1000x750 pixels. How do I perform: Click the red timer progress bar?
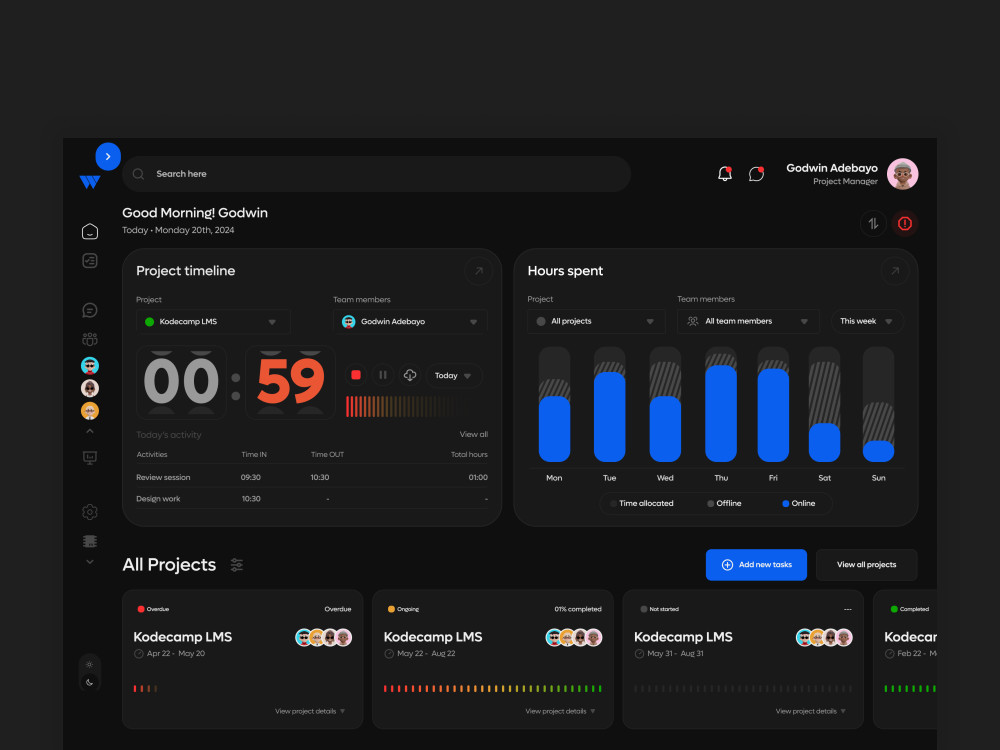(408, 406)
